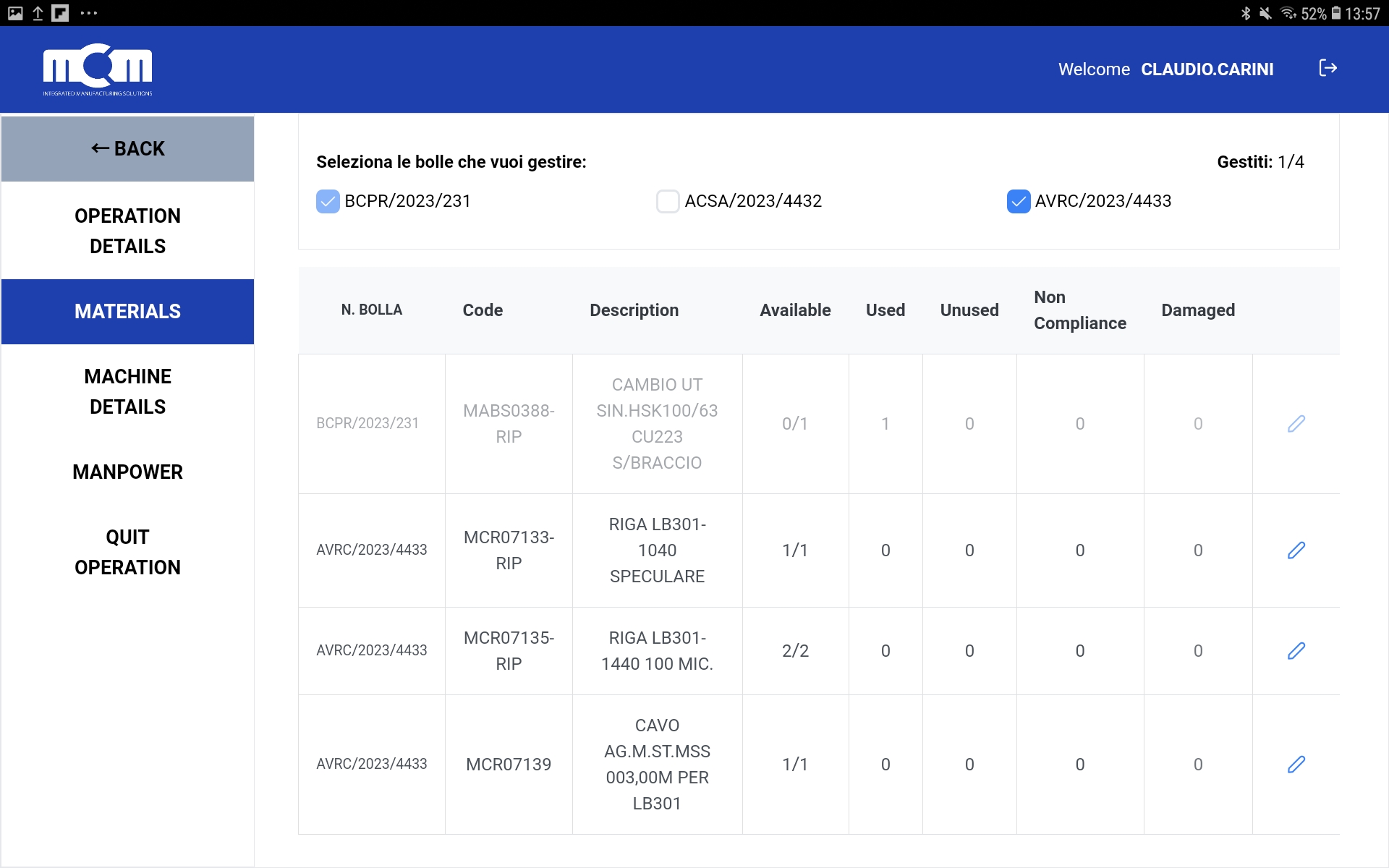Tap the battery icon in the status bar
The image size is (1389, 868).
coord(1335,13)
